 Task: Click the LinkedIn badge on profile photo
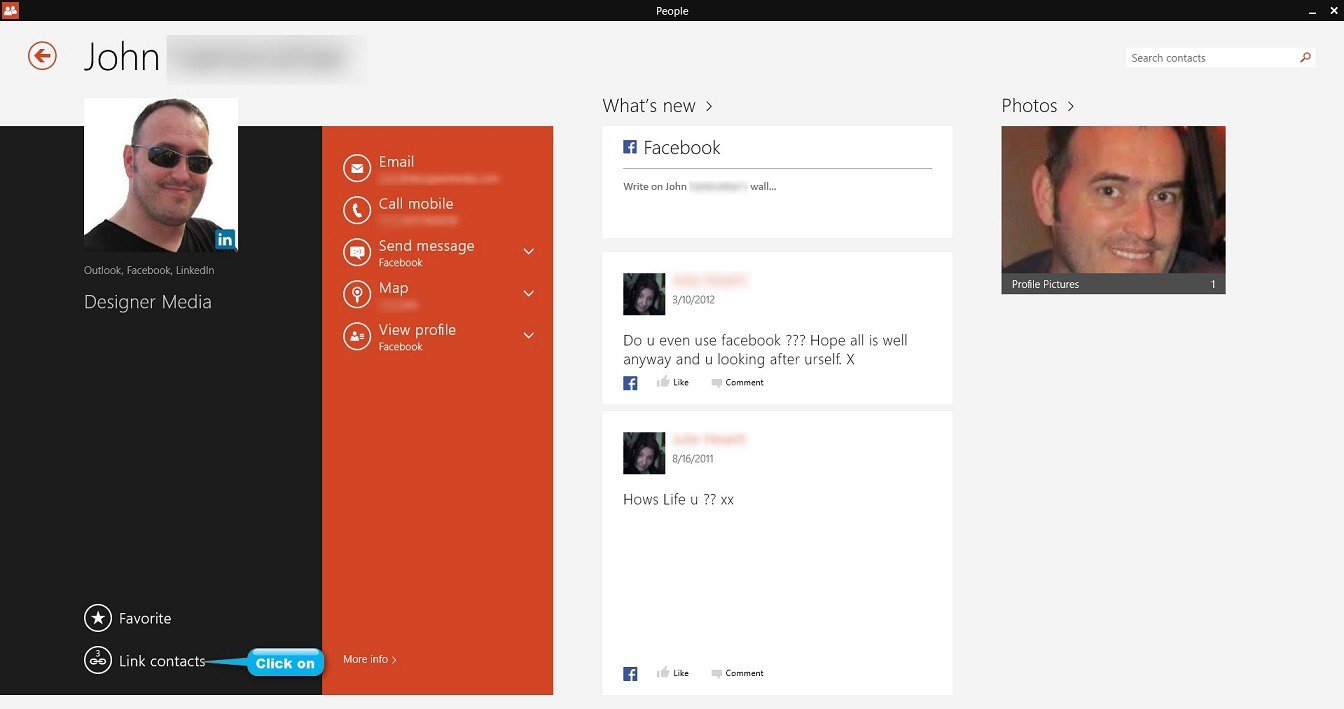225,239
